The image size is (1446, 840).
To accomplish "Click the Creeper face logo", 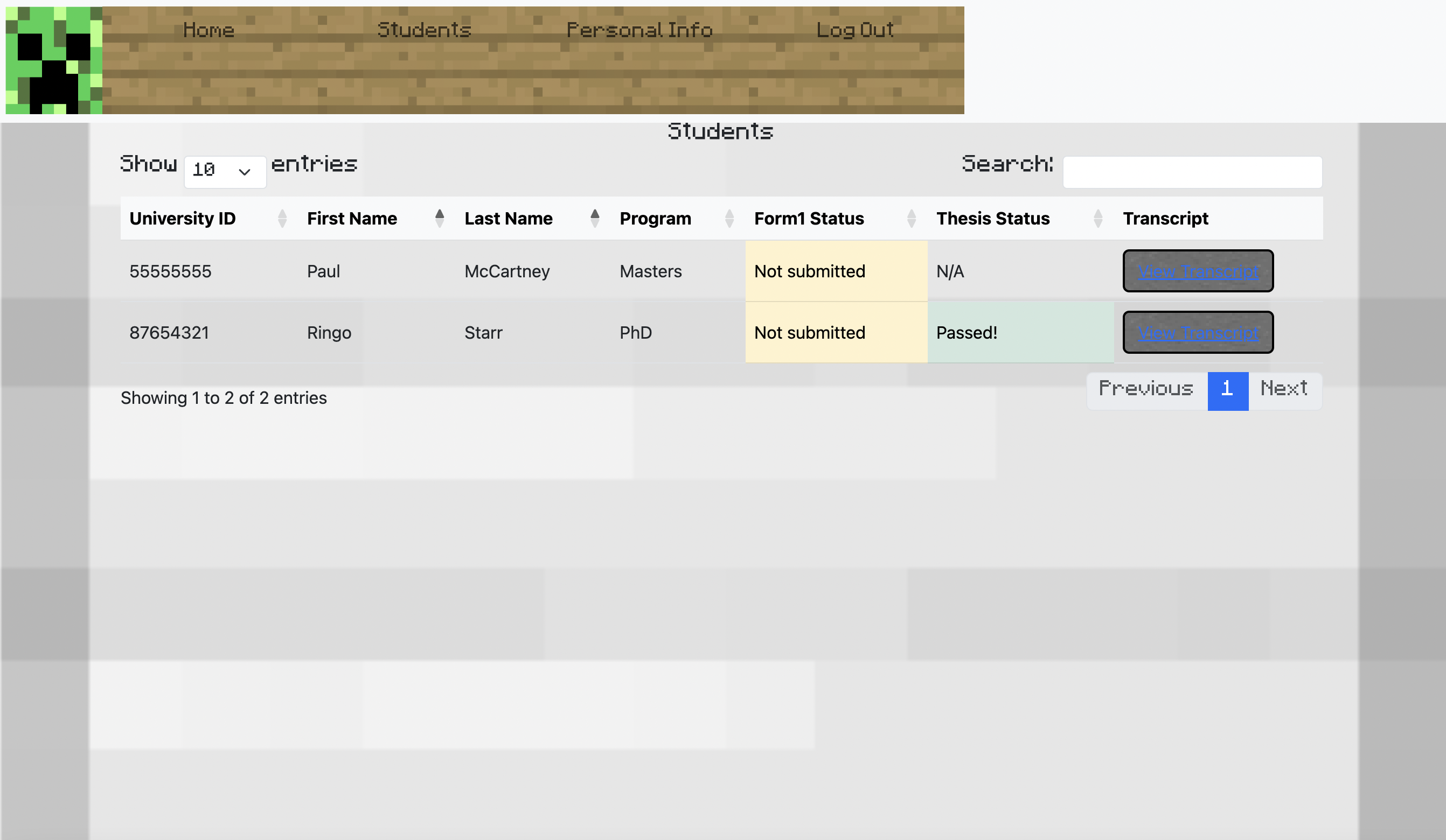I will pyautogui.click(x=54, y=60).
